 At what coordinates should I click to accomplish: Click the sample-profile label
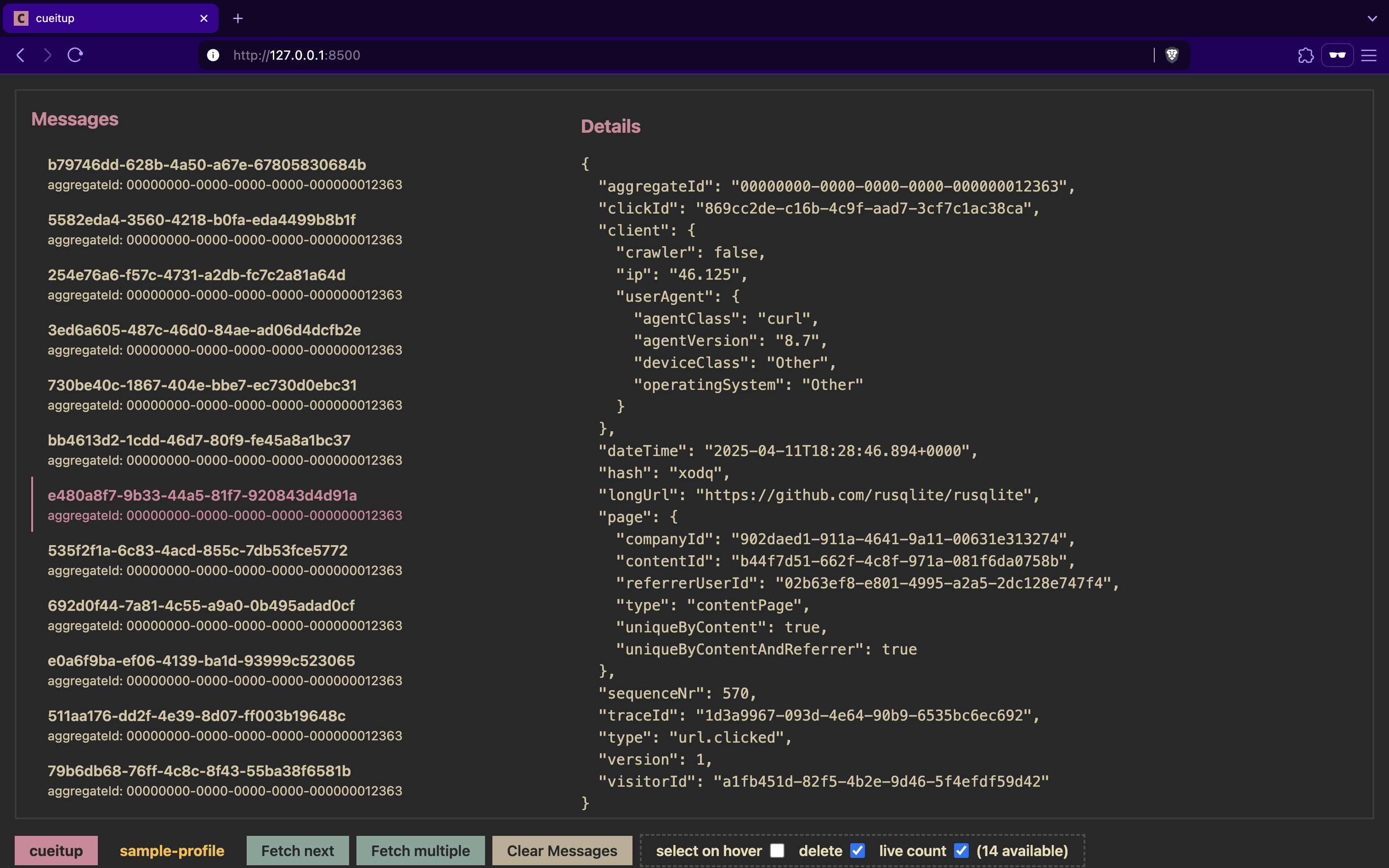pyautogui.click(x=172, y=850)
